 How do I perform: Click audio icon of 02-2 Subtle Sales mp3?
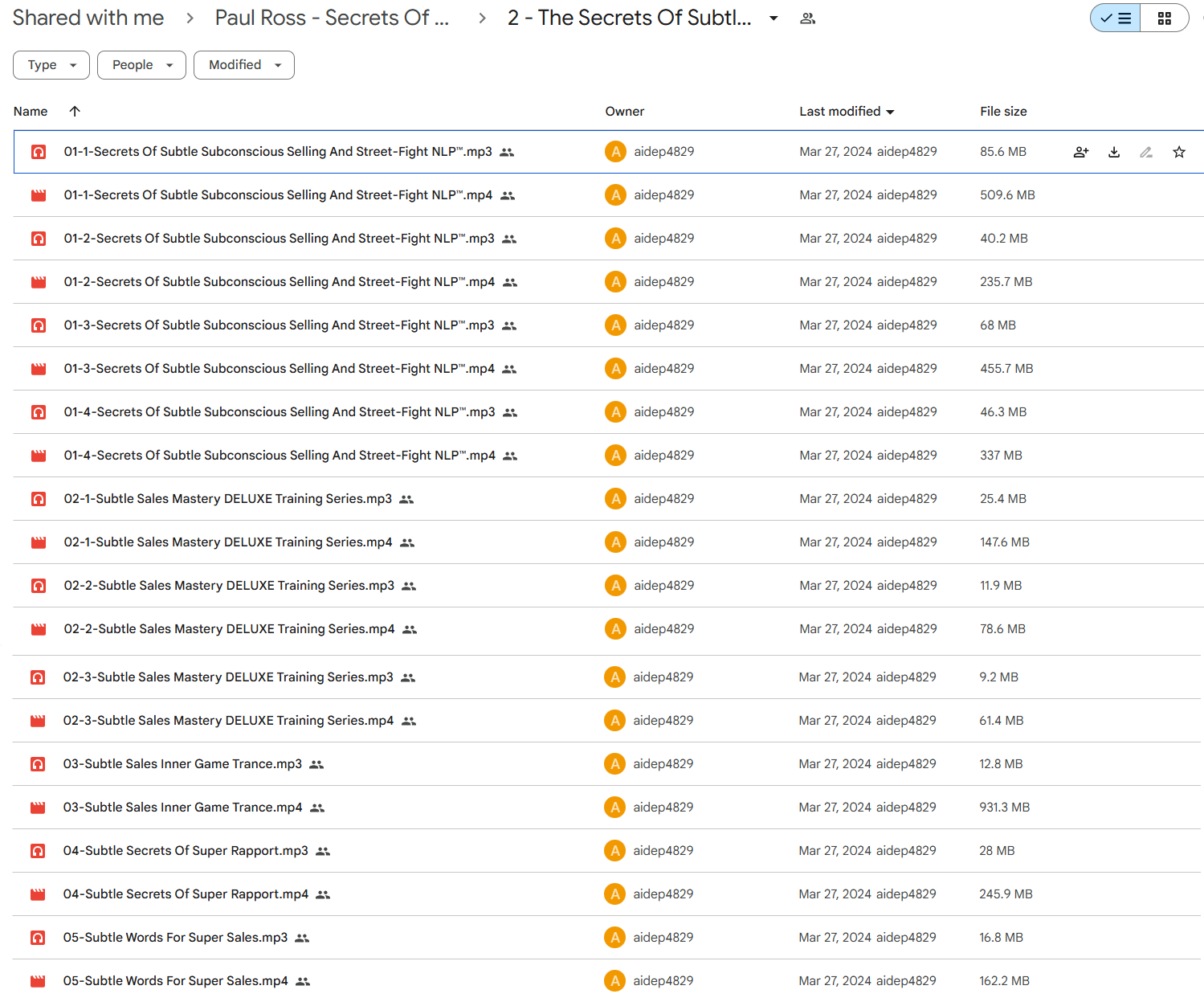point(39,586)
